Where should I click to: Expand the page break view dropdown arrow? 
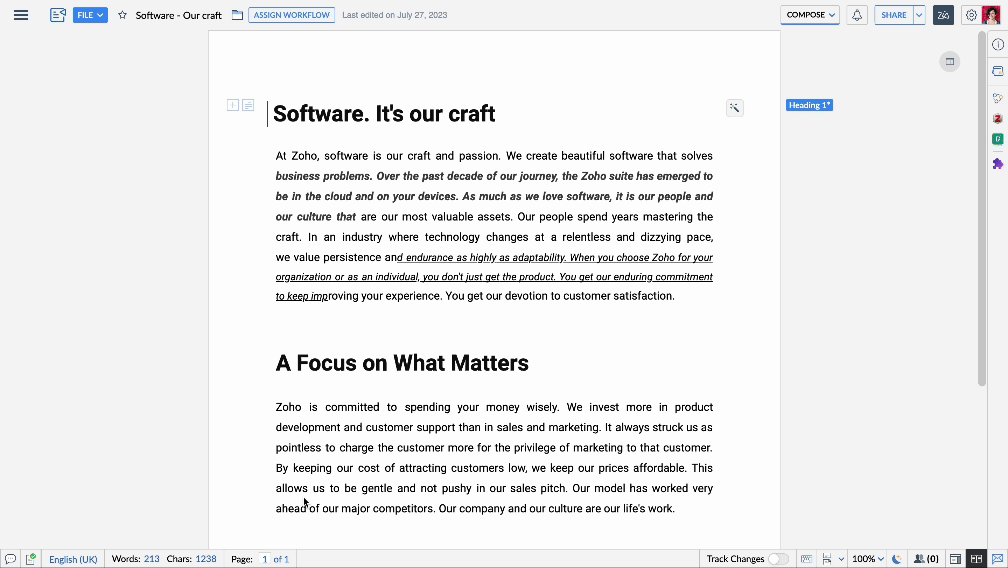click(841, 559)
